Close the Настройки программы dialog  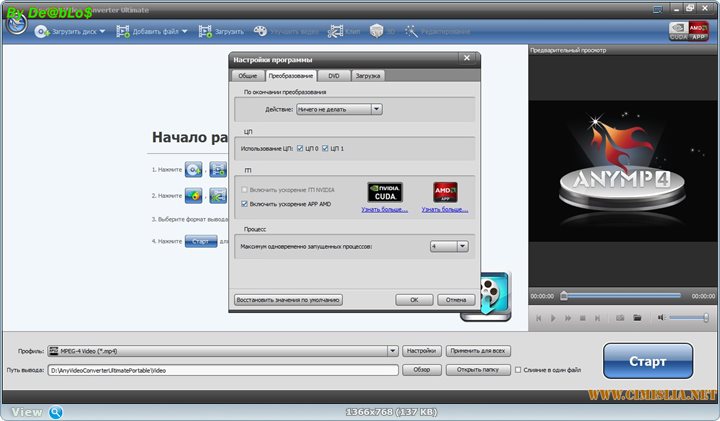(x=467, y=58)
